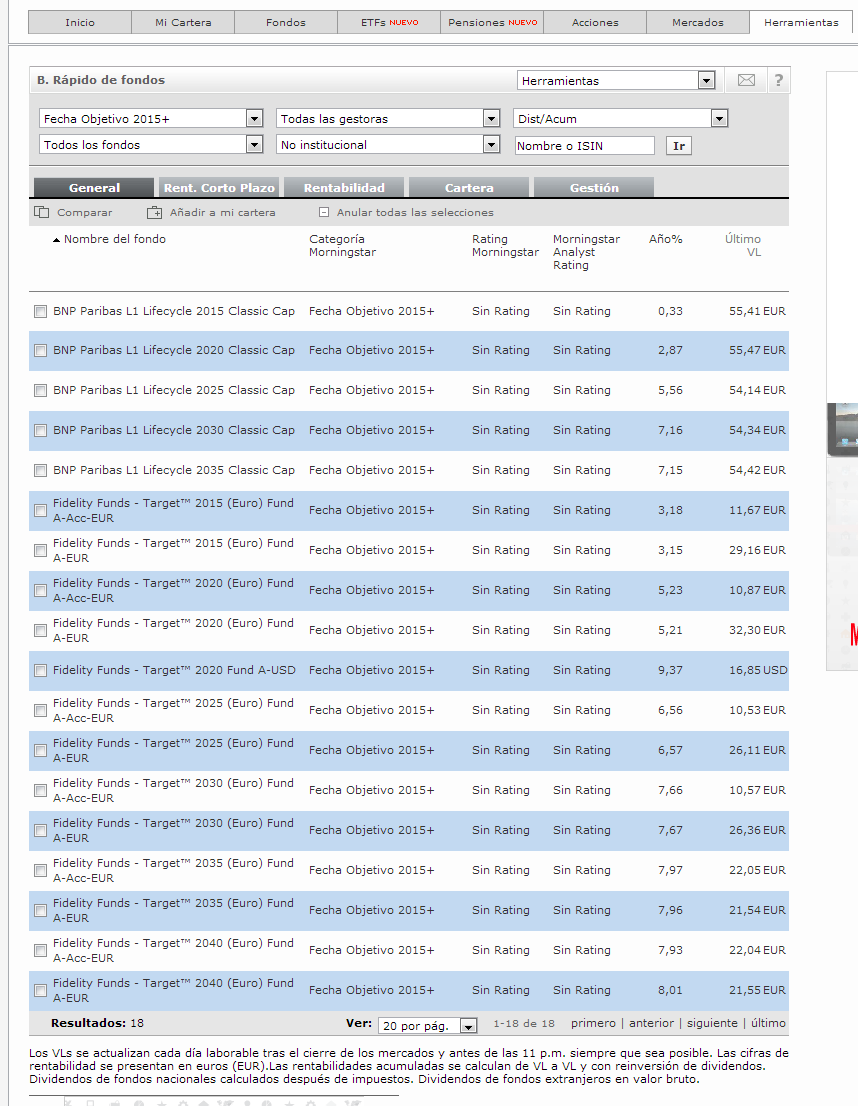Go to siguiente page link

712,1023
